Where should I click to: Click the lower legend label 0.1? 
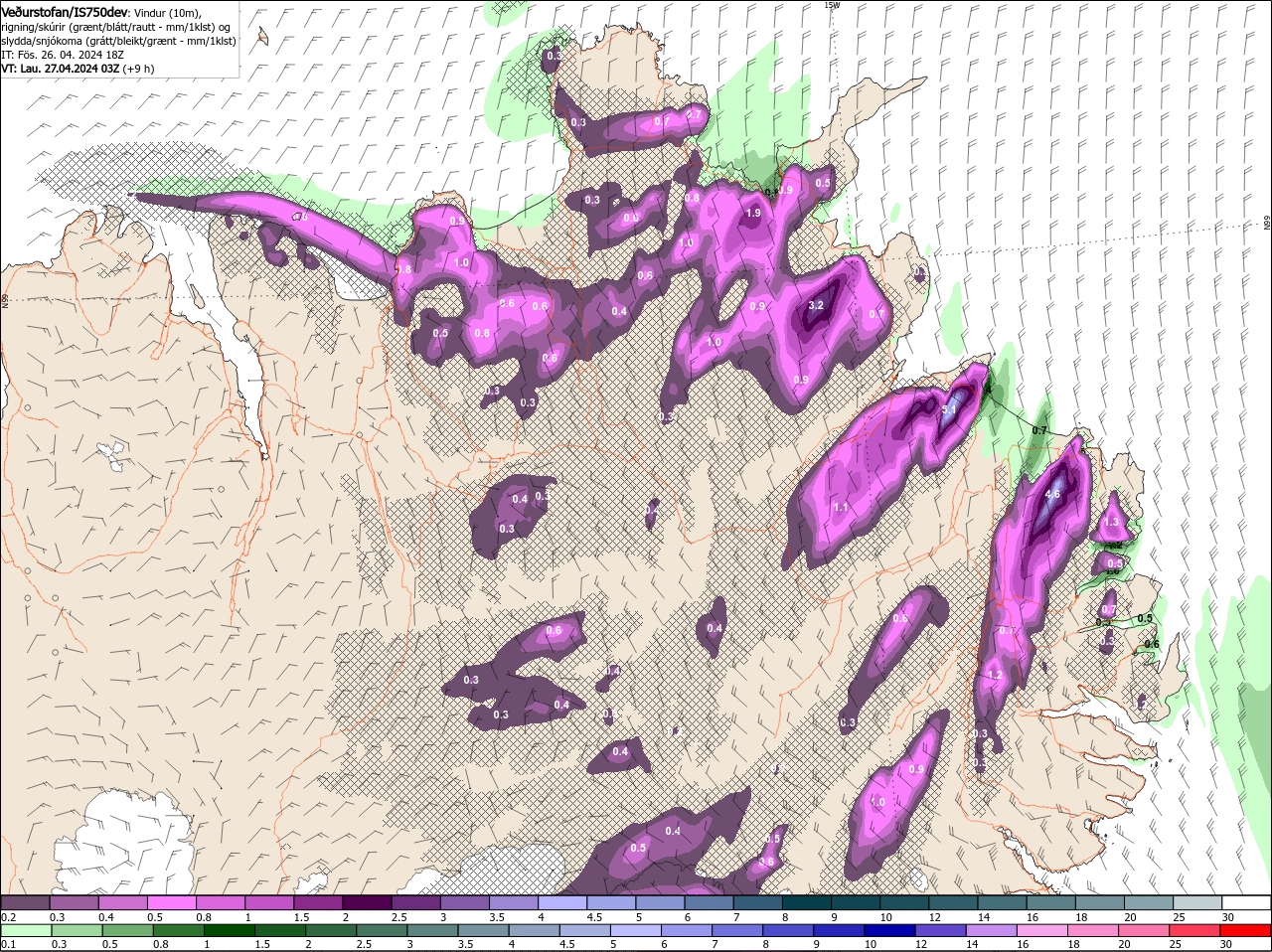coord(8,944)
